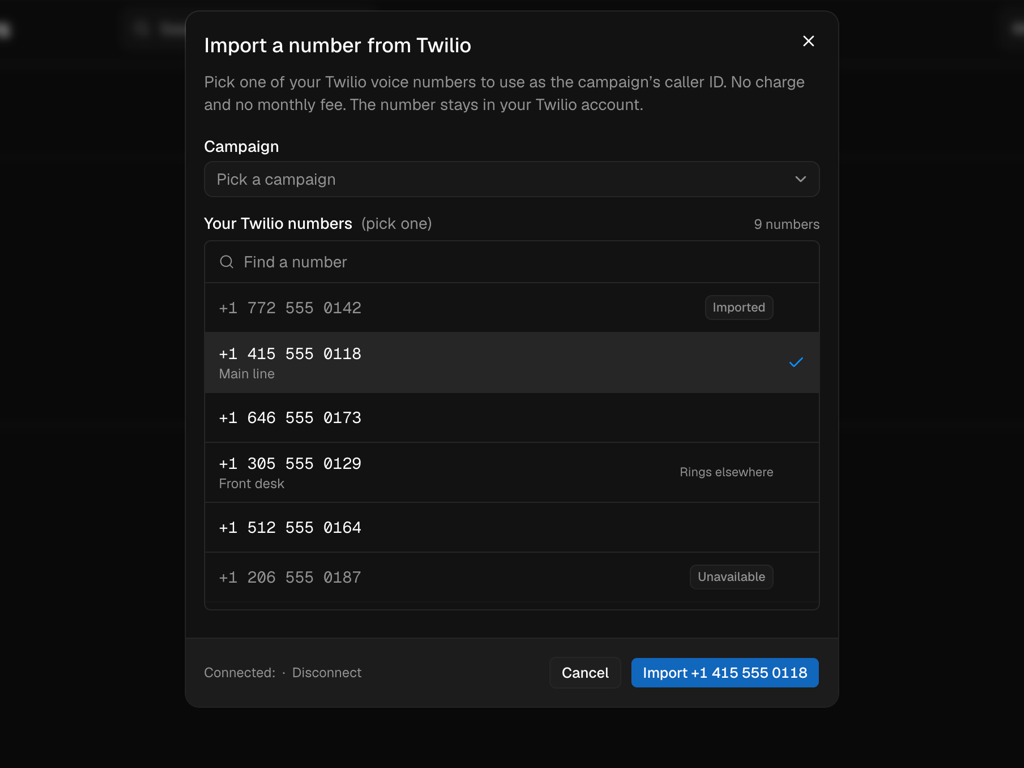Viewport: 1024px width, 768px height.
Task: Click the Your Twilio numbers heading
Action: click(x=278, y=223)
